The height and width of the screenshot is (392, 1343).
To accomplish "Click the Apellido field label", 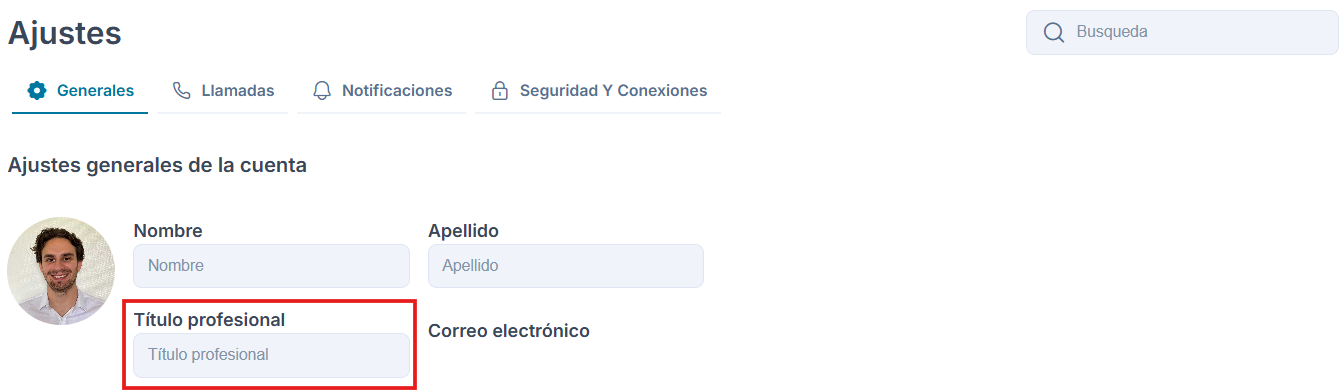I will coord(464,231).
